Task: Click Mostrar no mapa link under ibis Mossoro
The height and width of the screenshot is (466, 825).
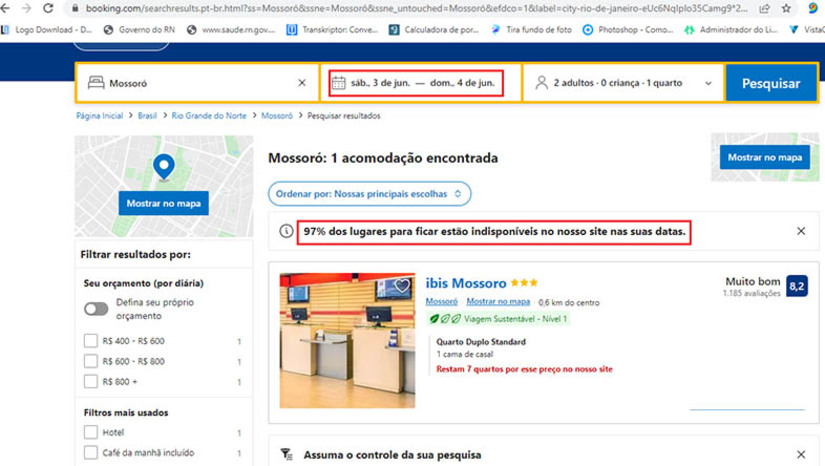Action: pyautogui.click(x=498, y=301)
